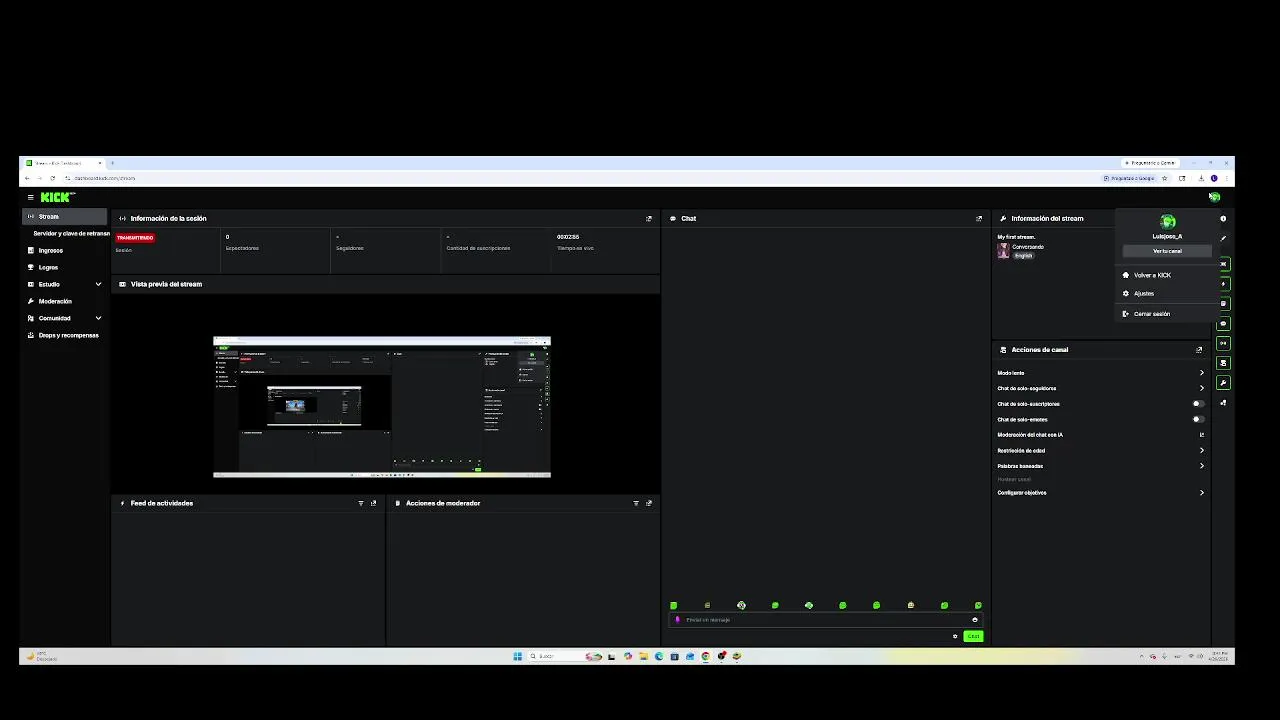
Task: Toggle the chat panel icon in right rail
Action: (1223, 323)
